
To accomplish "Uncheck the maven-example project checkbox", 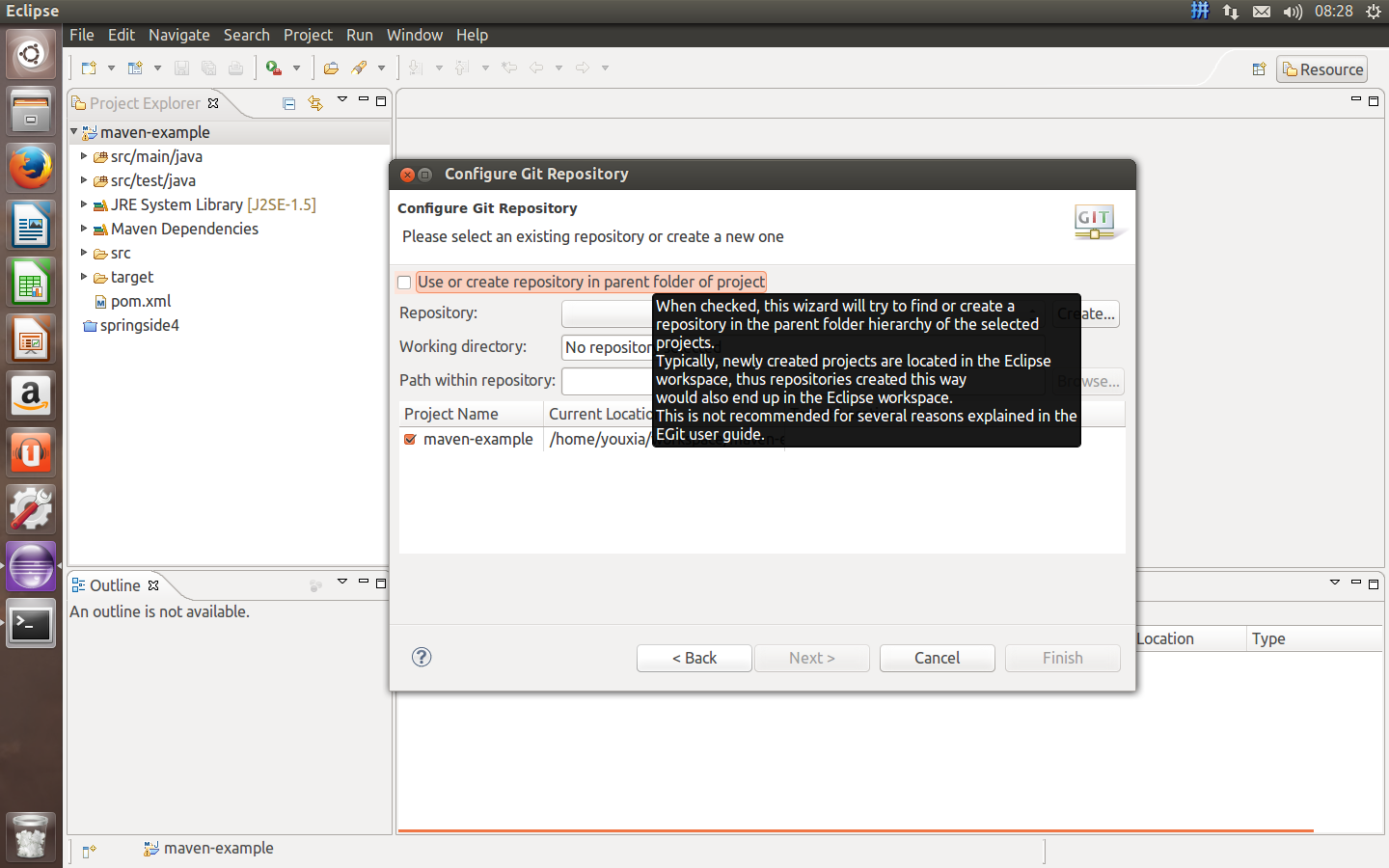I will coord(410,439).
